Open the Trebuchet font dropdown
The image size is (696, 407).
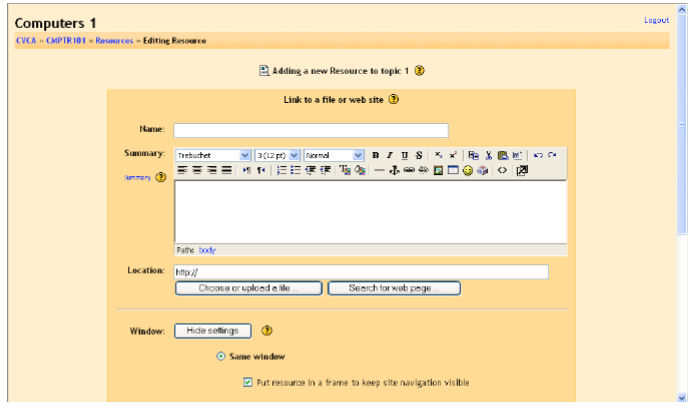coord(213,155)
